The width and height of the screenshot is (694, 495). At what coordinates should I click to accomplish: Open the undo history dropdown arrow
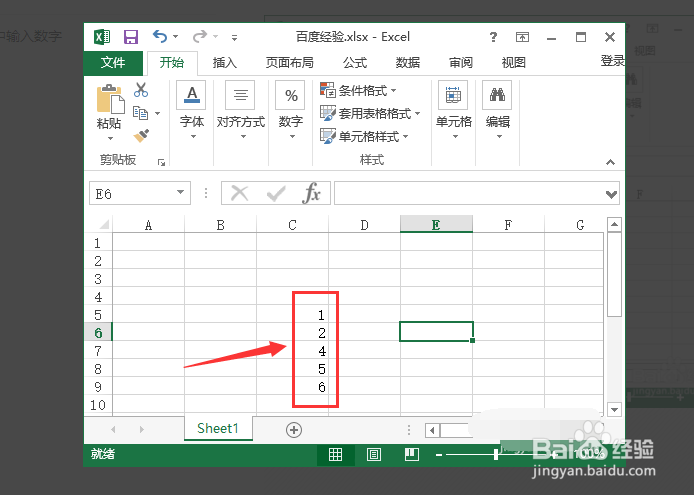(176, 37)
